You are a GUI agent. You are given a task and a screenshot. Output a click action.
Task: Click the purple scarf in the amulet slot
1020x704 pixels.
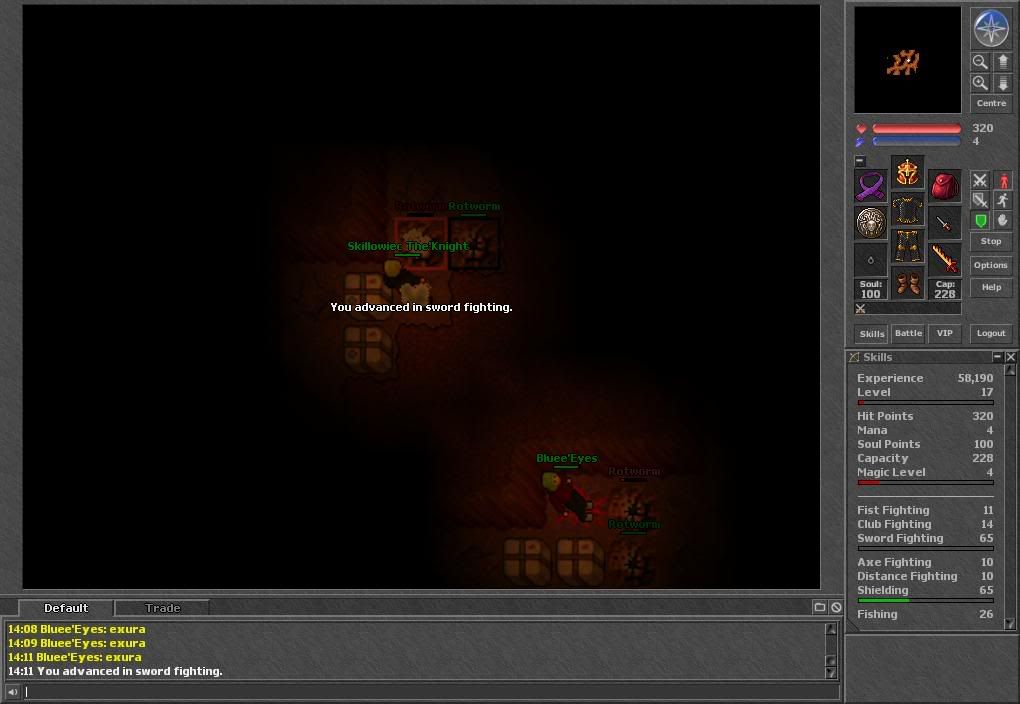870,185
